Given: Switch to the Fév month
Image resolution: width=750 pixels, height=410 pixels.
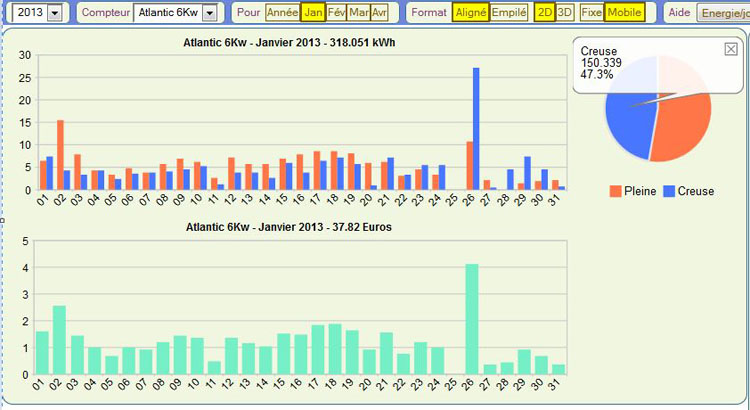Looking at the screenshot, I should 336,12.
